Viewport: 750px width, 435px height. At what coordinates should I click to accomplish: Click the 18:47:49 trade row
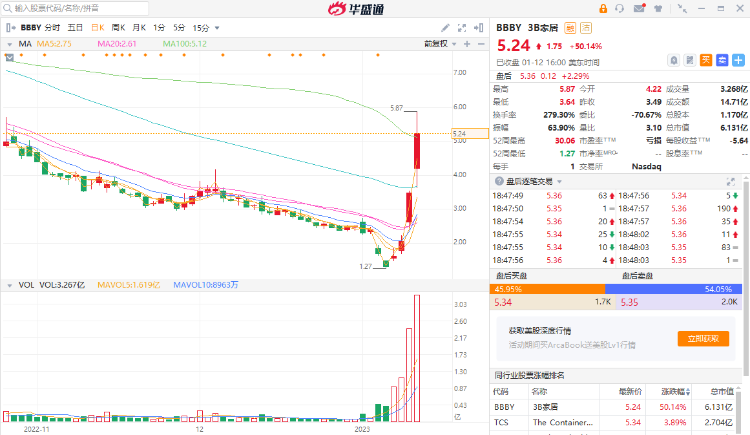click(x=554, y=196)
